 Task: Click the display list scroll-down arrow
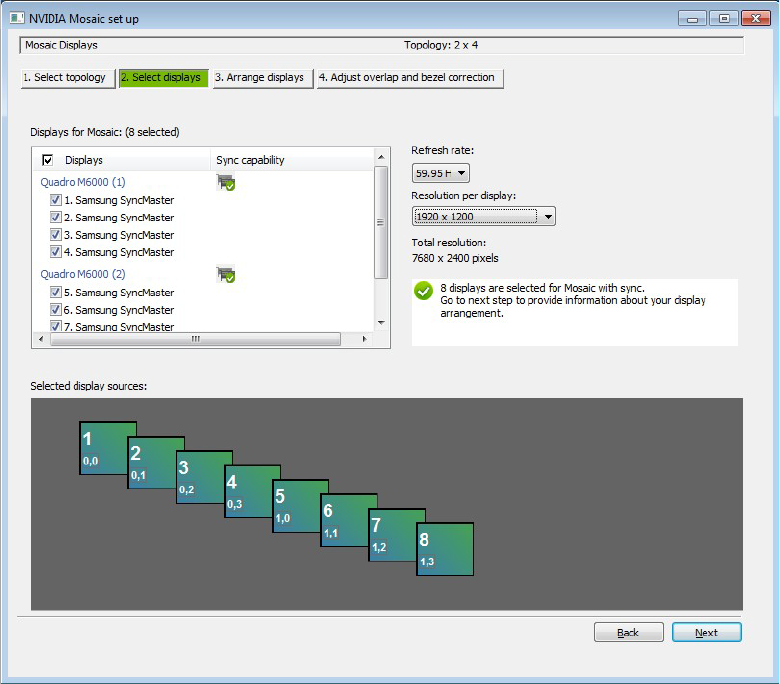coord(381,323)
